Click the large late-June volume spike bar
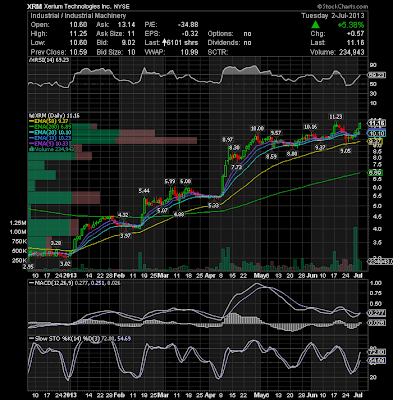 pos(355,248)
